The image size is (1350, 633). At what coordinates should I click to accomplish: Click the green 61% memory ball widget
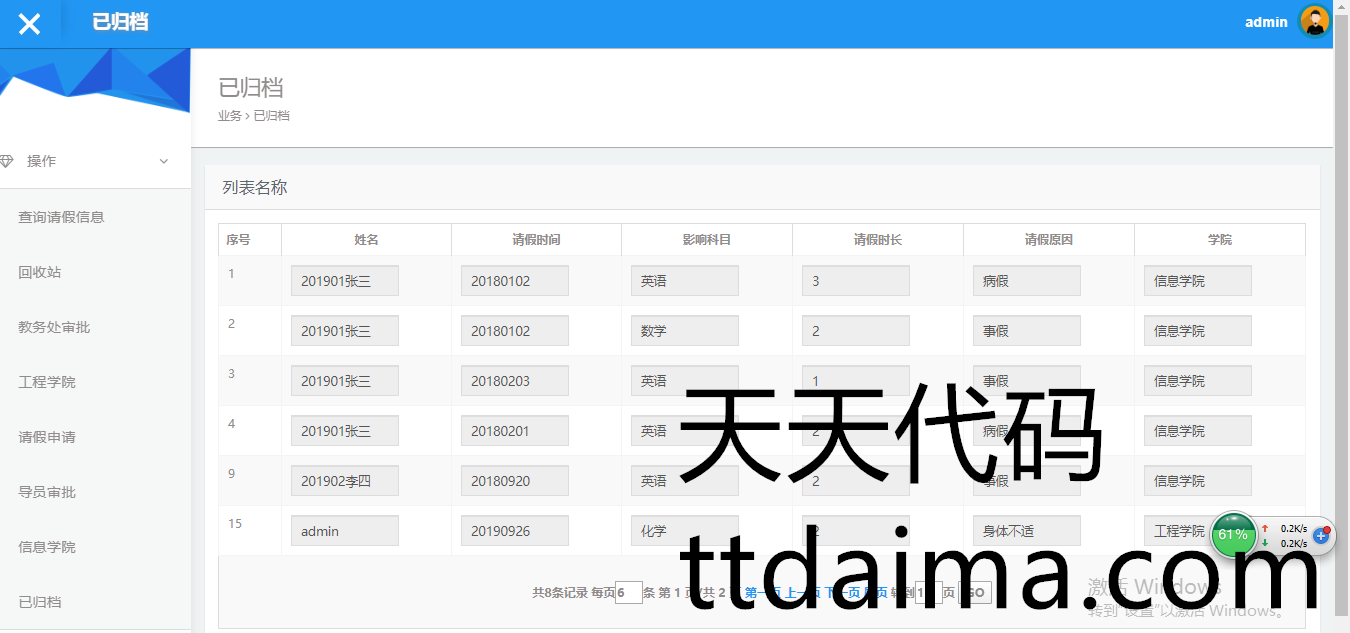pyautogui.click(x=1233, y=535)
